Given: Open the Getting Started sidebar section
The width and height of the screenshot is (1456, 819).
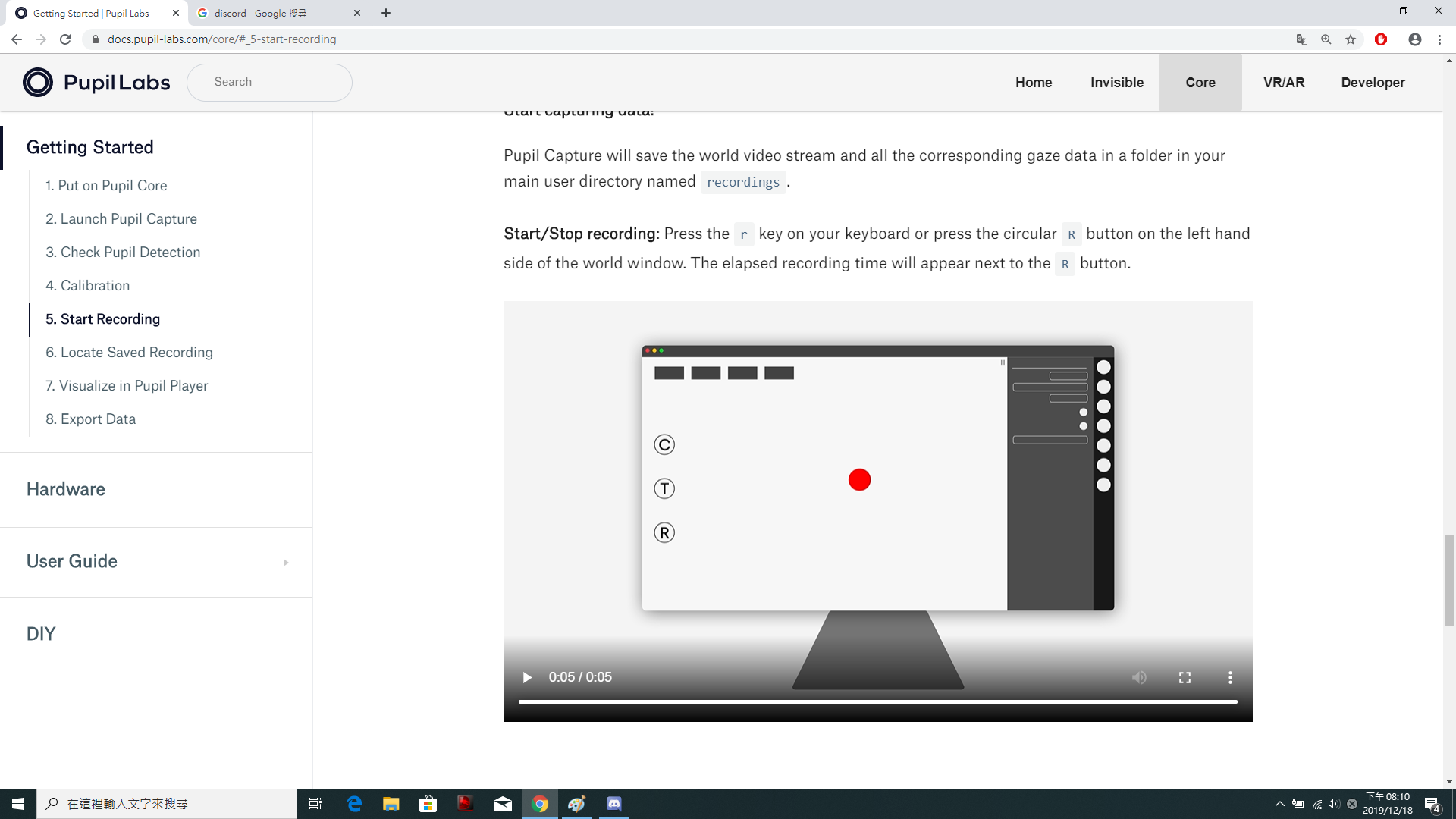Looking at the screenshot, I should pyautogui.click(x=89, y=147).
